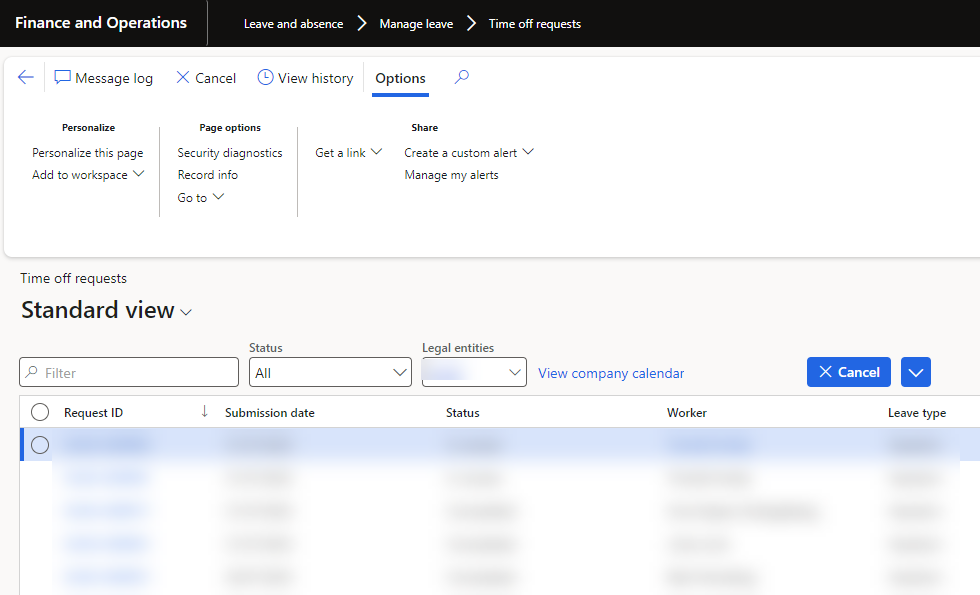
Task: Toggle the select-all rows circle in header
Action: click(x=40, y=412)
